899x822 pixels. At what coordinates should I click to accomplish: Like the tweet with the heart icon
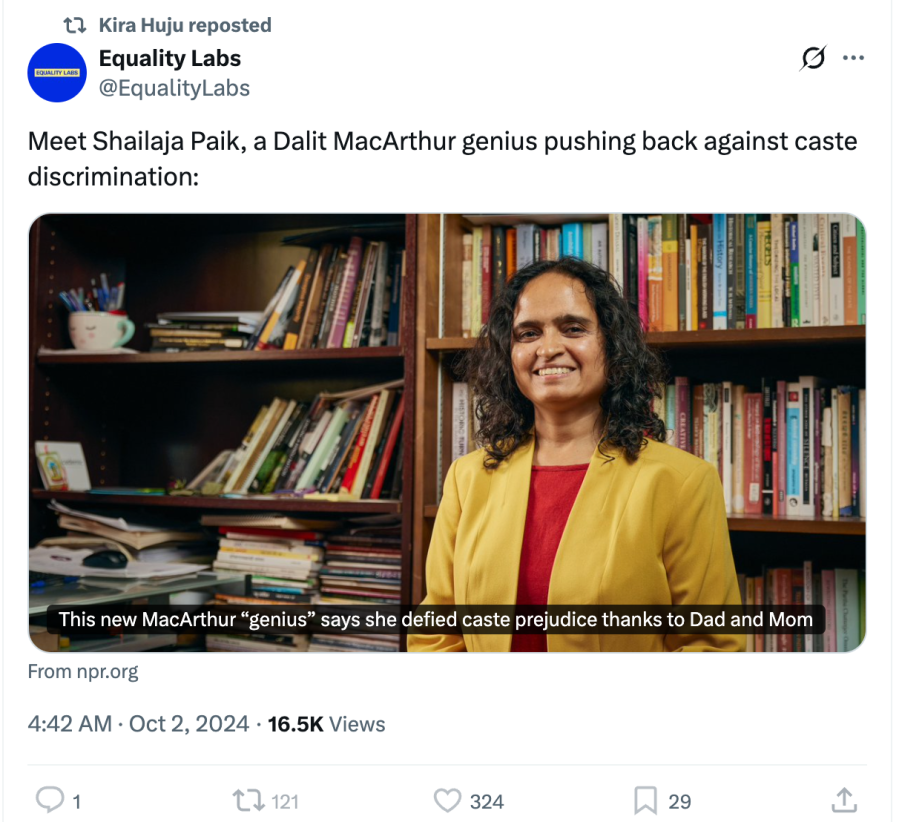(x=447, y=800)
